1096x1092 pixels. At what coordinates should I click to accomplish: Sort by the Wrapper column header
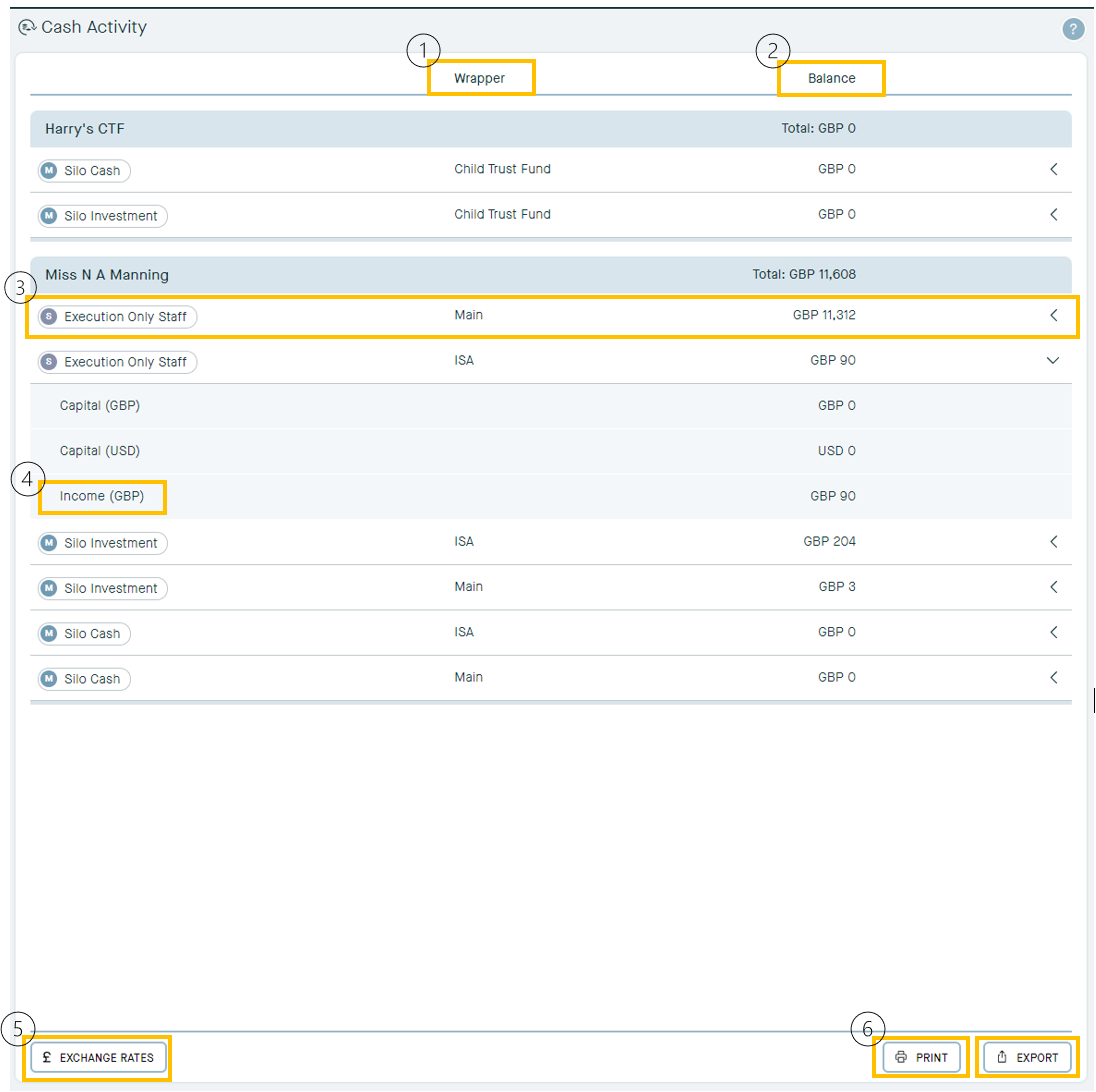pos(480,78)
